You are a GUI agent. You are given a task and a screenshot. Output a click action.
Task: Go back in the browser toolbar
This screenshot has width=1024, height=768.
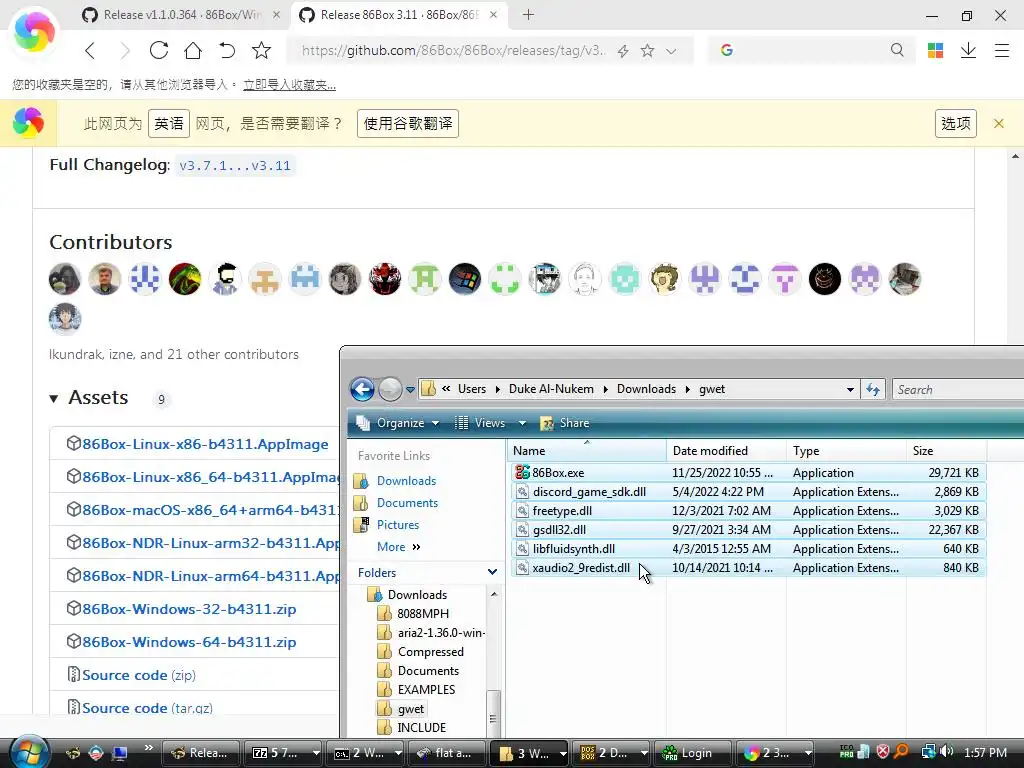pos(90,51)
